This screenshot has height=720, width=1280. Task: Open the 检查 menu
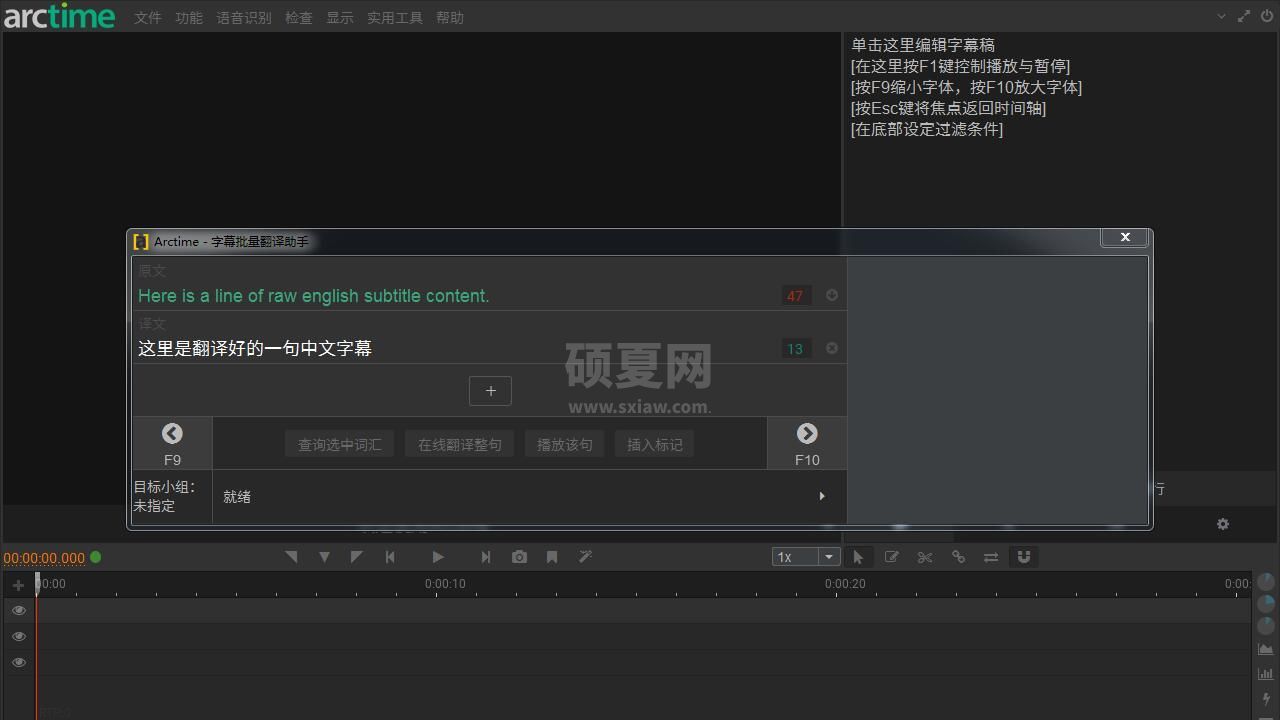299,17
